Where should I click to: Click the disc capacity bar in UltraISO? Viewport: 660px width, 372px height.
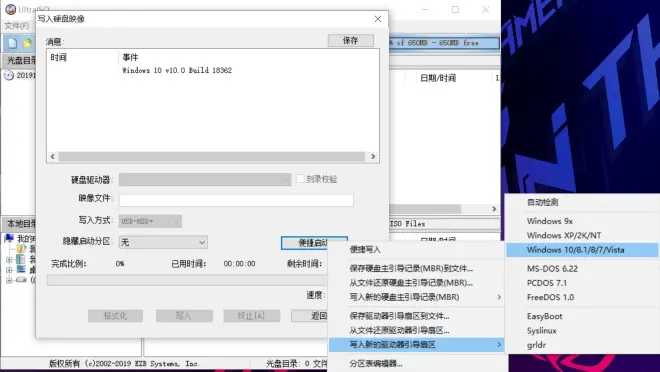point(444,43)
